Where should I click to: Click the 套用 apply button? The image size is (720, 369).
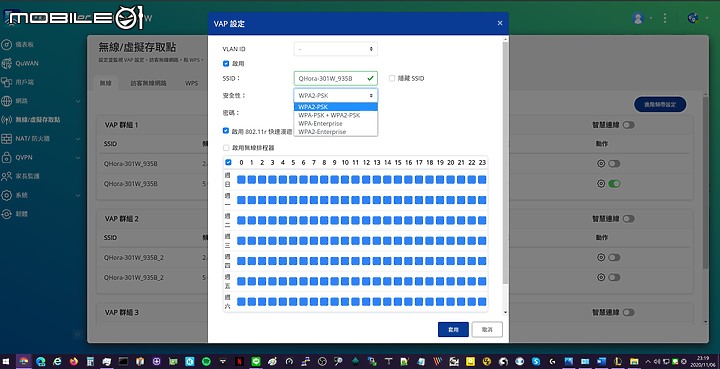click(453, 330)
